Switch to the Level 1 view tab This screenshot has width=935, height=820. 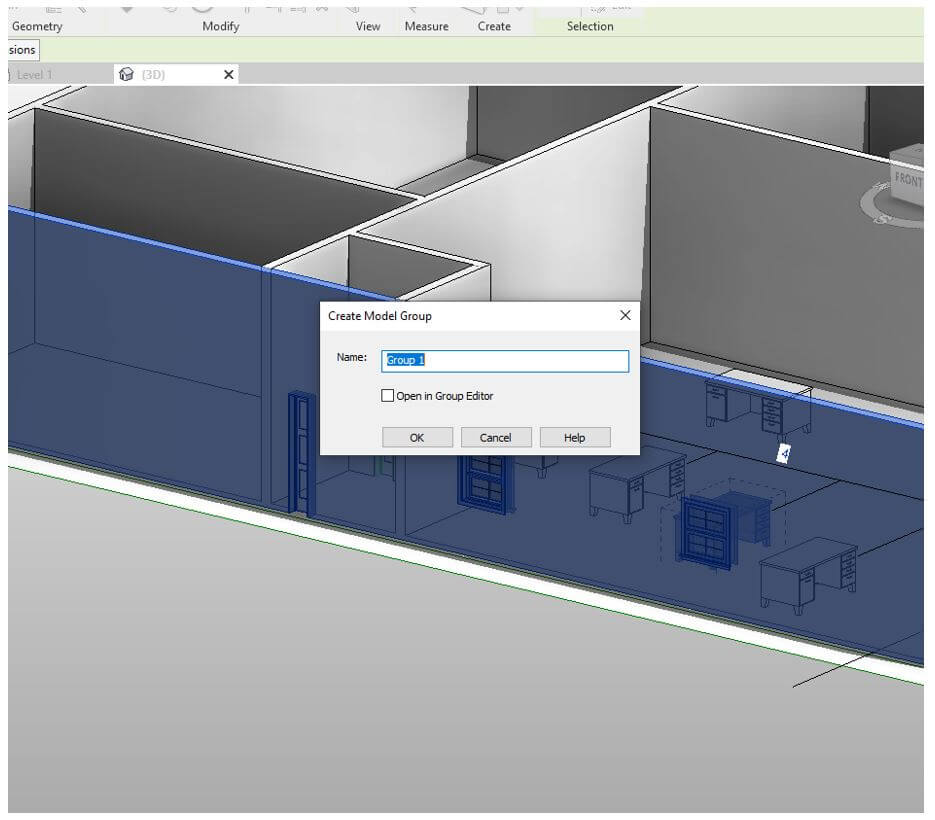pos(35,73)
